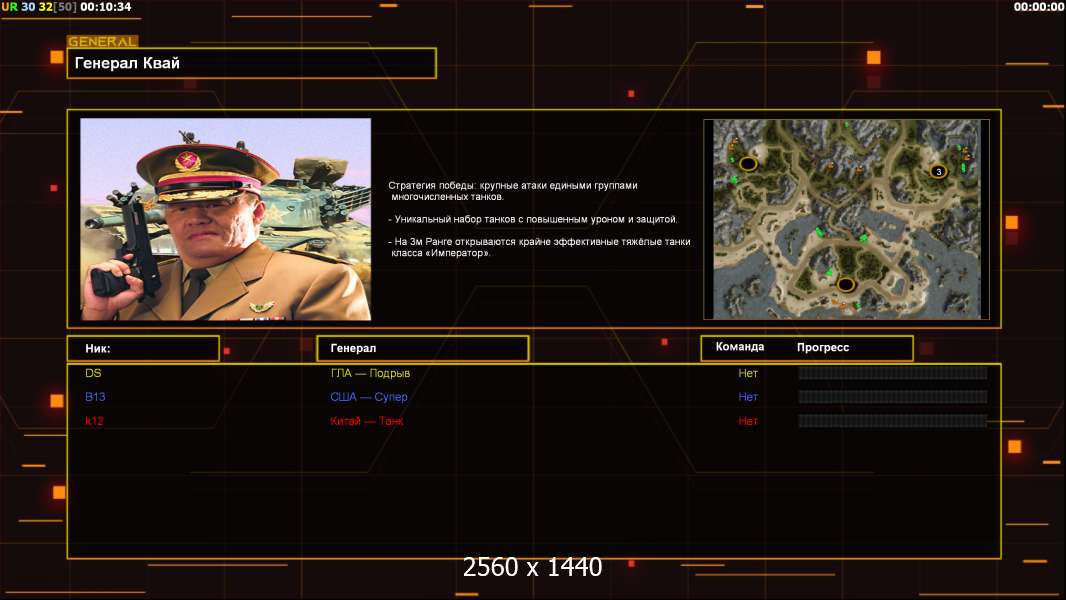Click the general's portrait image
Screen dimensions: 1066x600
(226, 219)
